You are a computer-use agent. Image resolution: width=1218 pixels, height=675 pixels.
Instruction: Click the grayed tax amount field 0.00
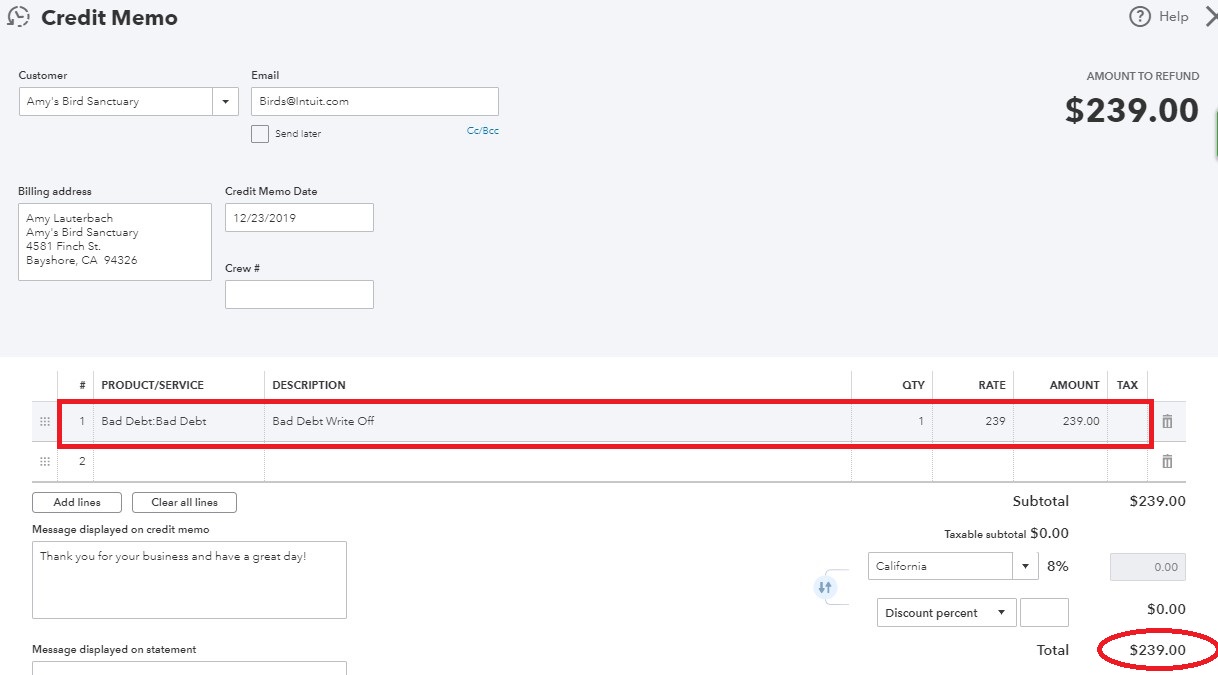pos(1148,566)
